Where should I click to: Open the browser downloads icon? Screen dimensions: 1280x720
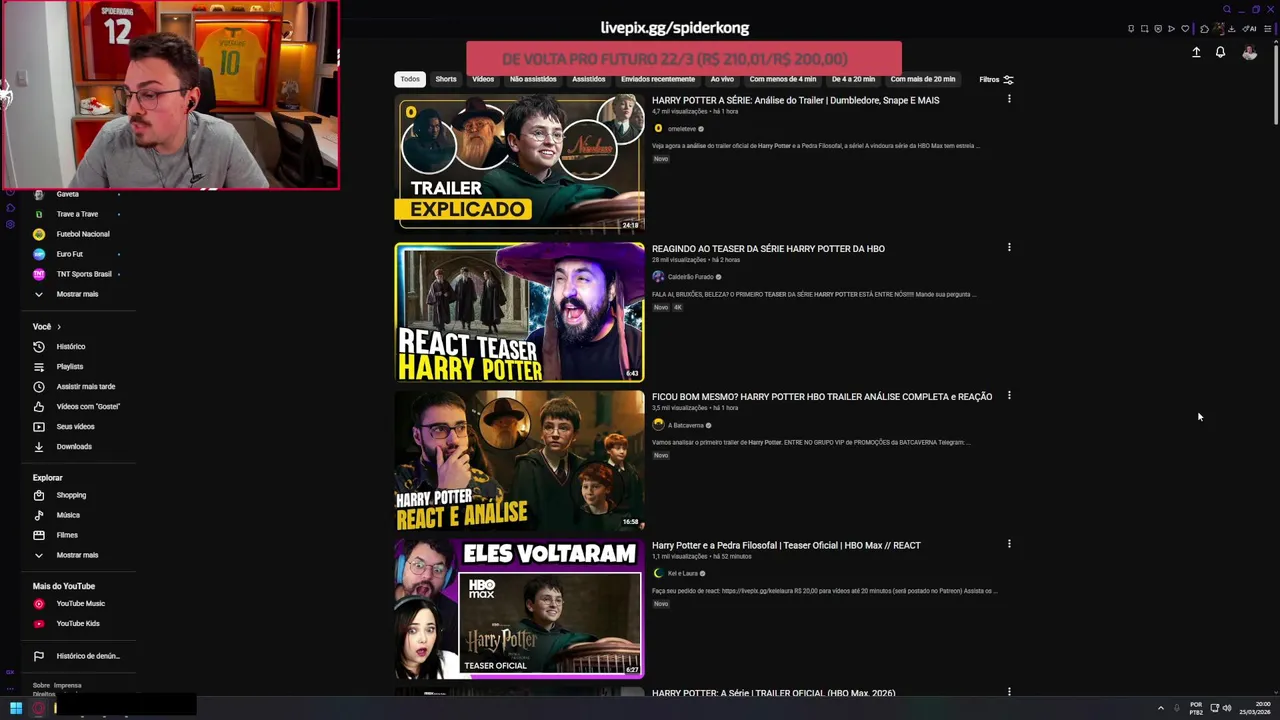(x=1231, y=29)
